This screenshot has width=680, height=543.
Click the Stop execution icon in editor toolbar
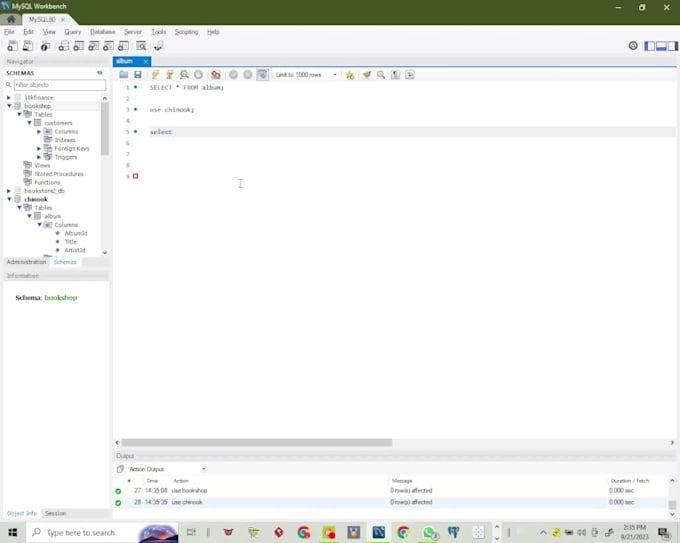199,75
